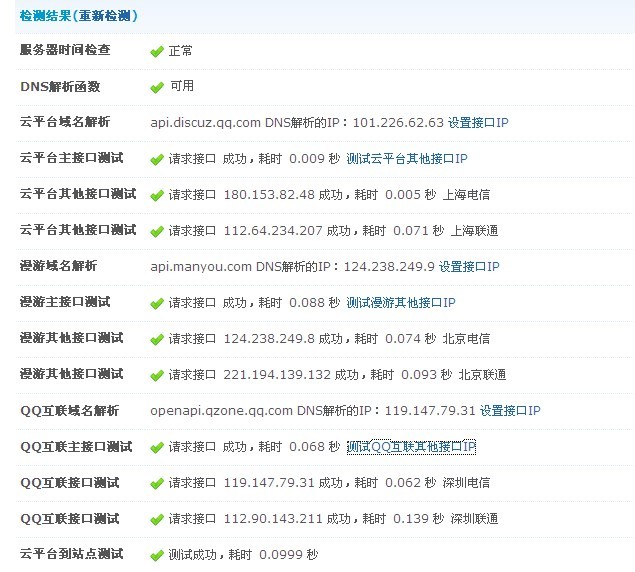Select the DNS解析函数 row label

click(60, 86)
